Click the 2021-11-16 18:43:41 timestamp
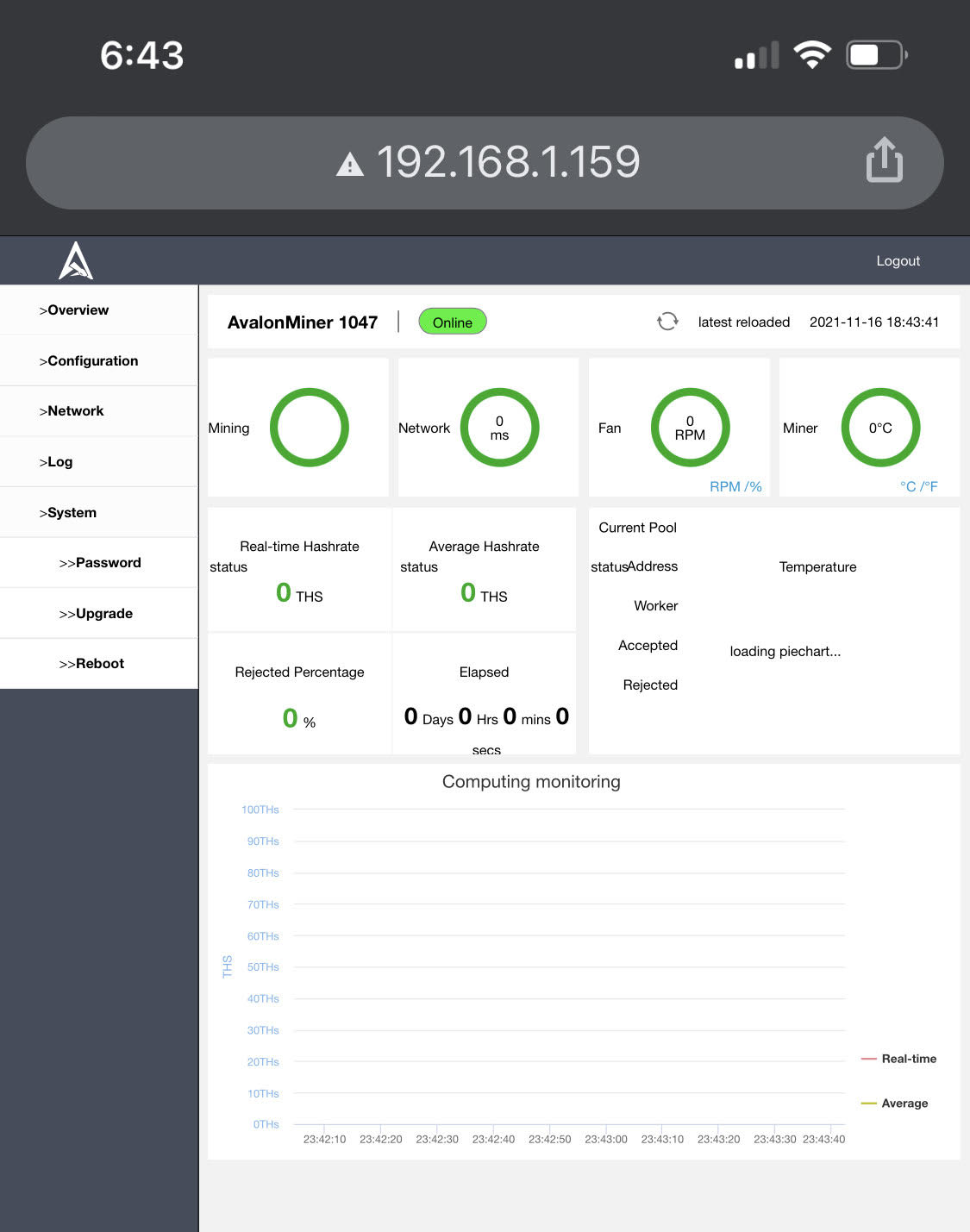Screen dimensions: 970x1232 [x=874, y=322]
